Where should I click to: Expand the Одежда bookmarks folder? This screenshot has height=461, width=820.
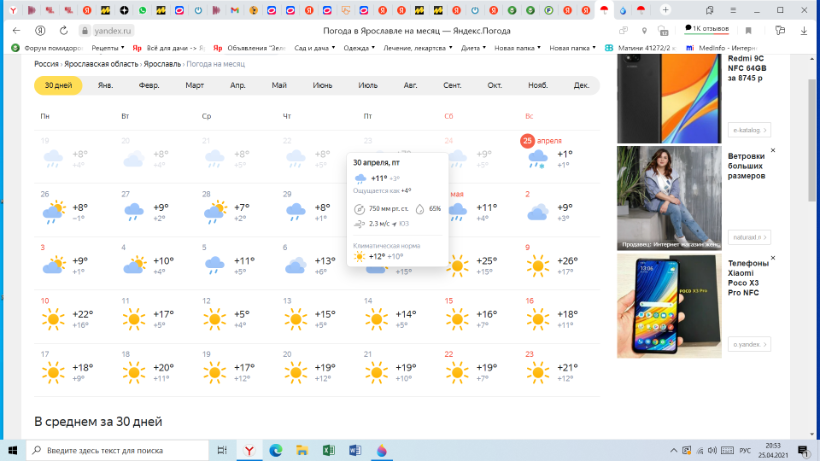pos(358,48)
